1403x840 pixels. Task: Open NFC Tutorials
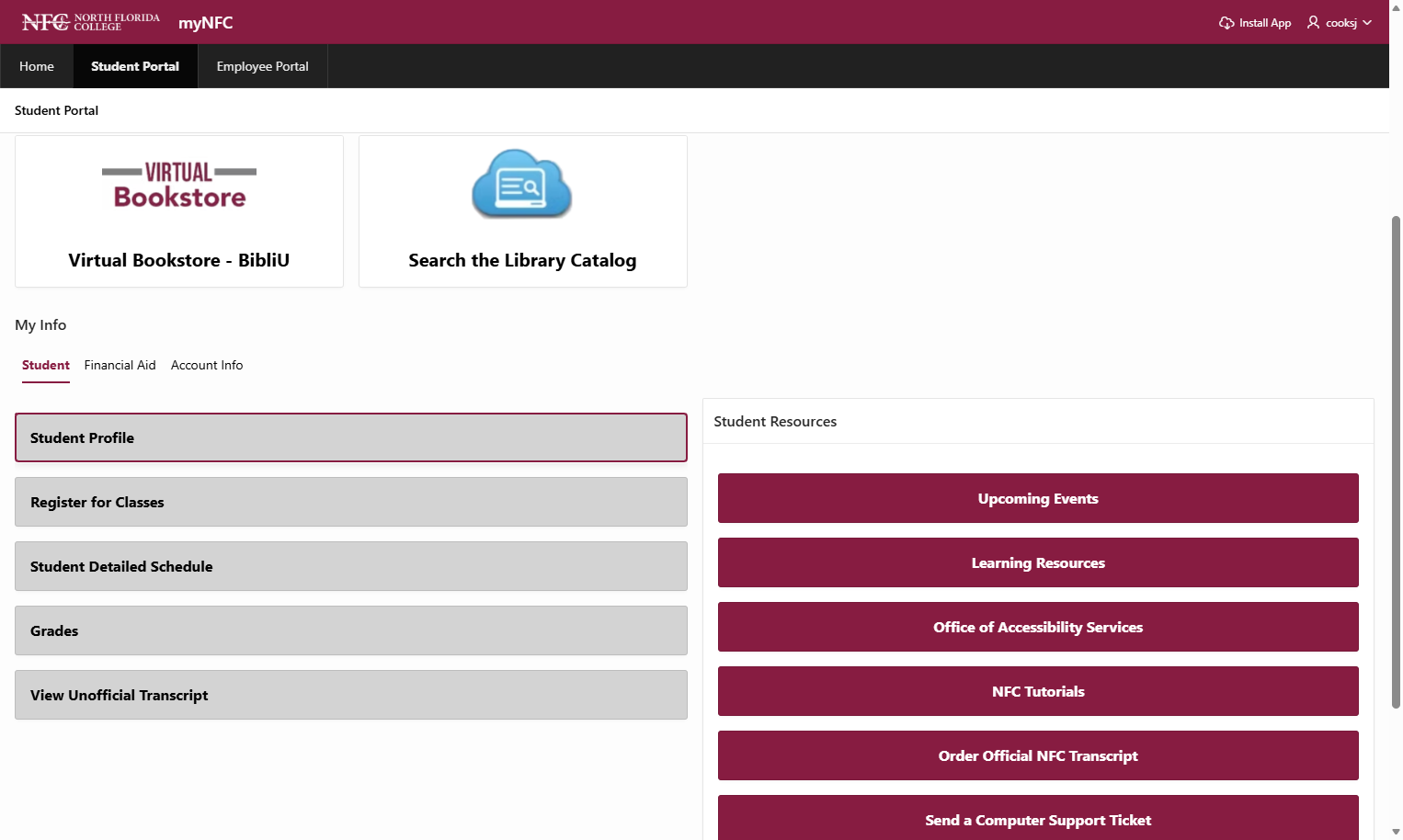point(1038,691)
